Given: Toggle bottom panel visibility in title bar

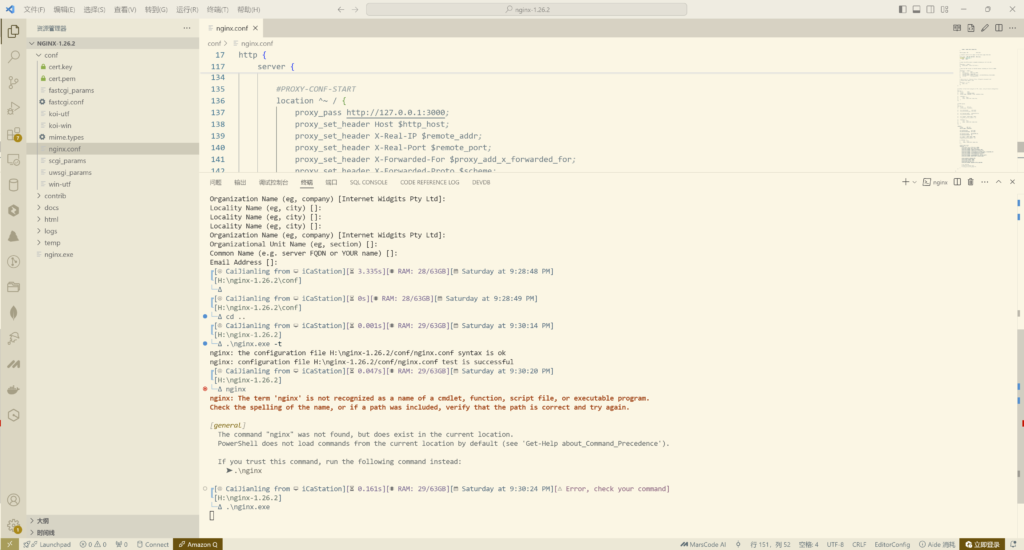Looking at the screenshot, I should click(x=916, y=9).
